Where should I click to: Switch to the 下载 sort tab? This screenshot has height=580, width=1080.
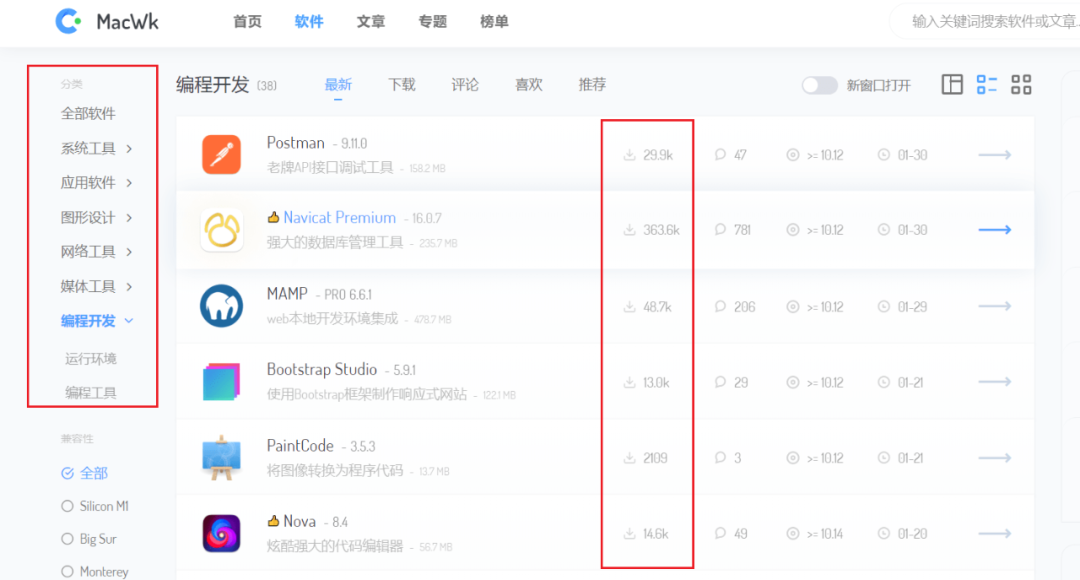coord(401,85)
